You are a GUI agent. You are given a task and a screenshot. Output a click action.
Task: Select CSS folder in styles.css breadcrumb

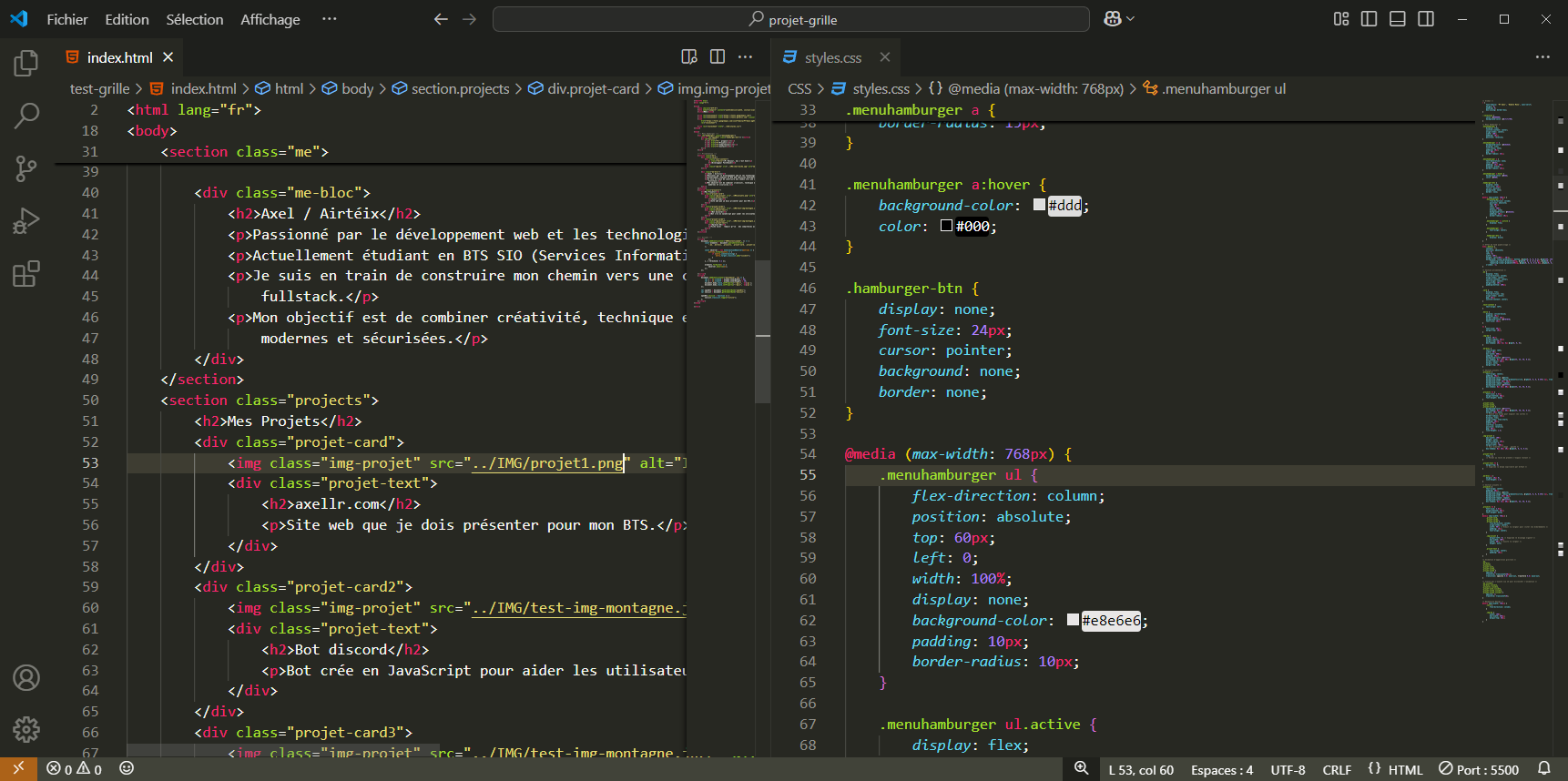[x=799, y=88]
